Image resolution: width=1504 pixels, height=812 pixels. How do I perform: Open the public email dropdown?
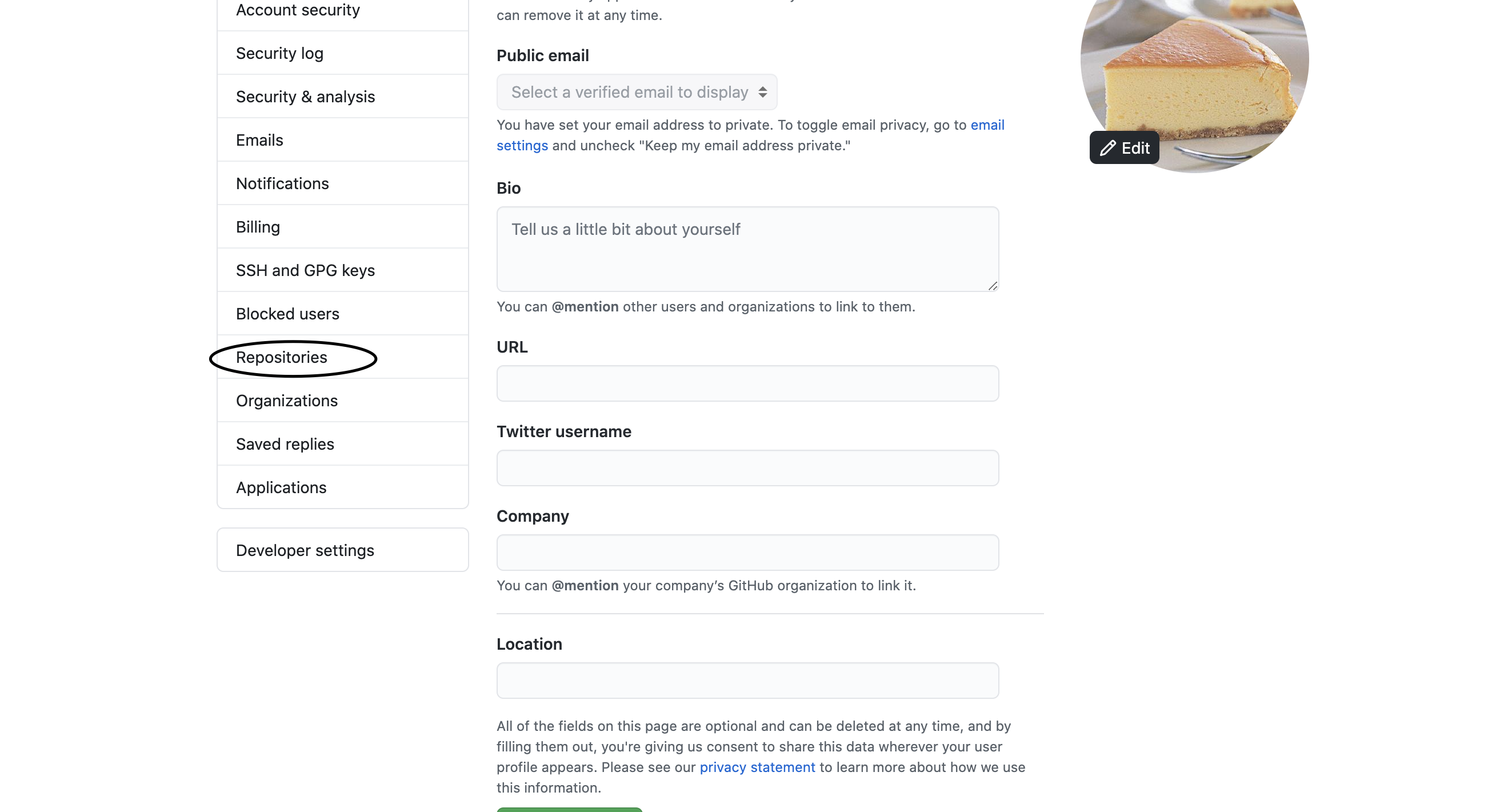coord(637,92)
